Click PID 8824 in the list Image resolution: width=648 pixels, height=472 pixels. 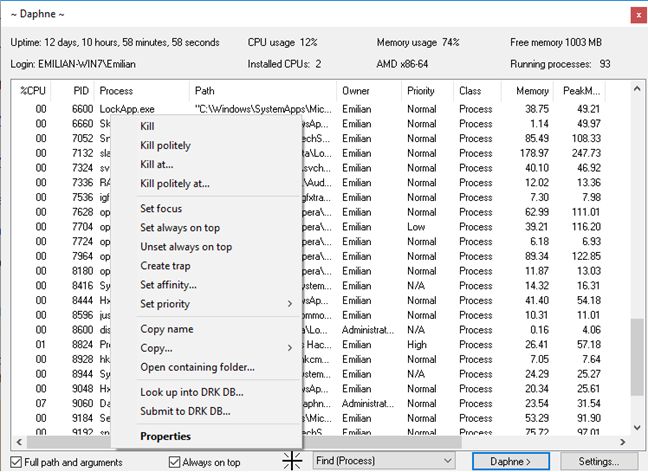point(83,345)
